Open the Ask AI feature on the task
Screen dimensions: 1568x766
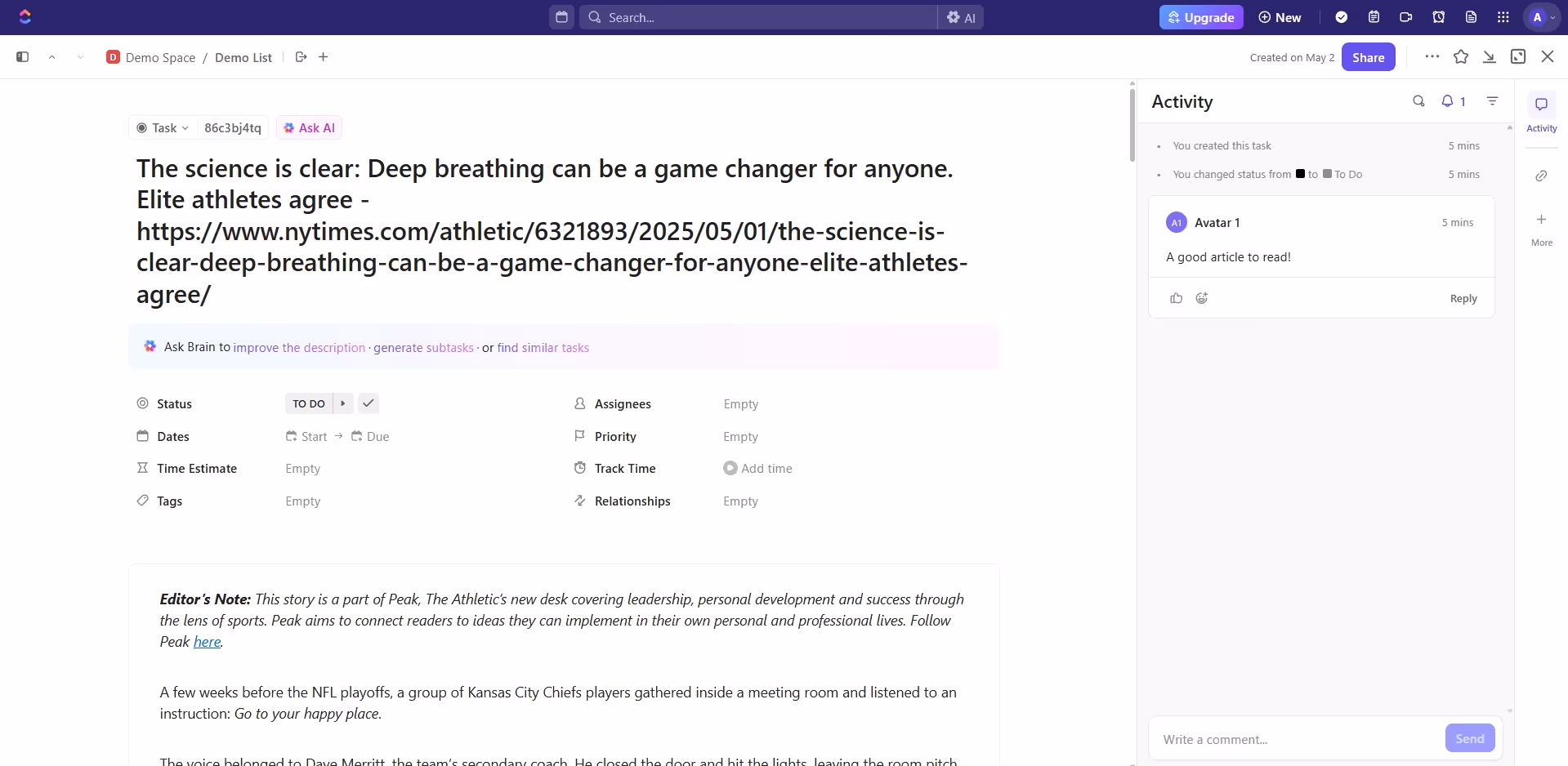[309, 127]
